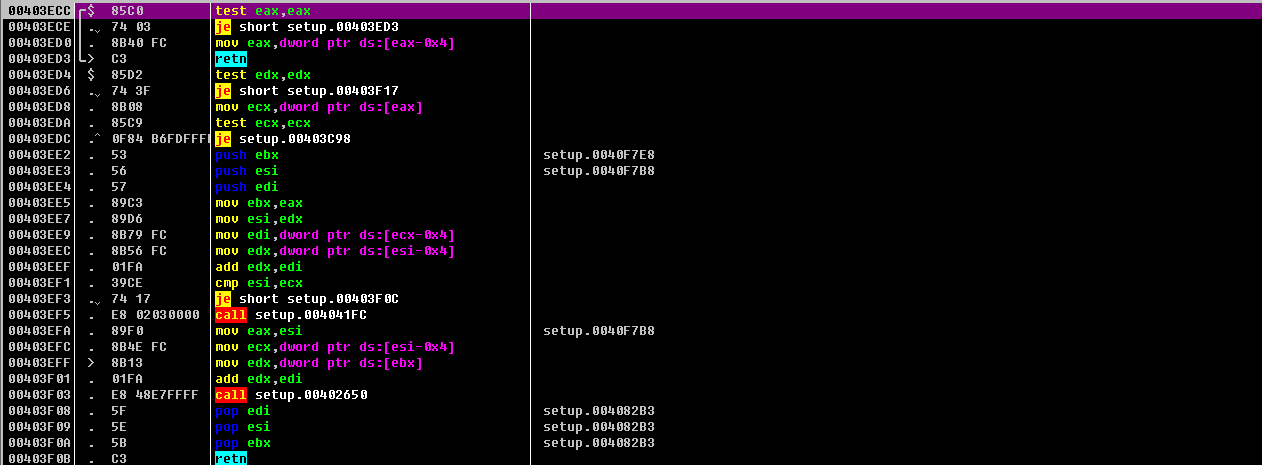Viewport: 1262px width, 465px height.
Task: Select 'mov edx,dword ptr ds:[esi-0x4]' instruction
Action: (335, 251)
